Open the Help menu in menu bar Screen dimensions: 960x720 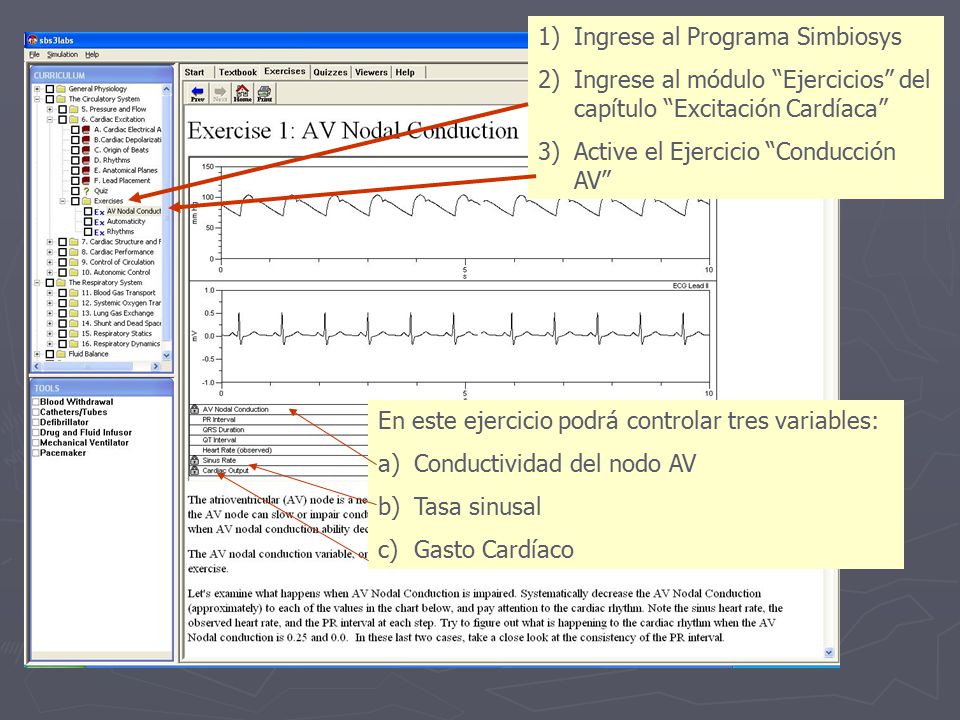[x=92, y=54]
